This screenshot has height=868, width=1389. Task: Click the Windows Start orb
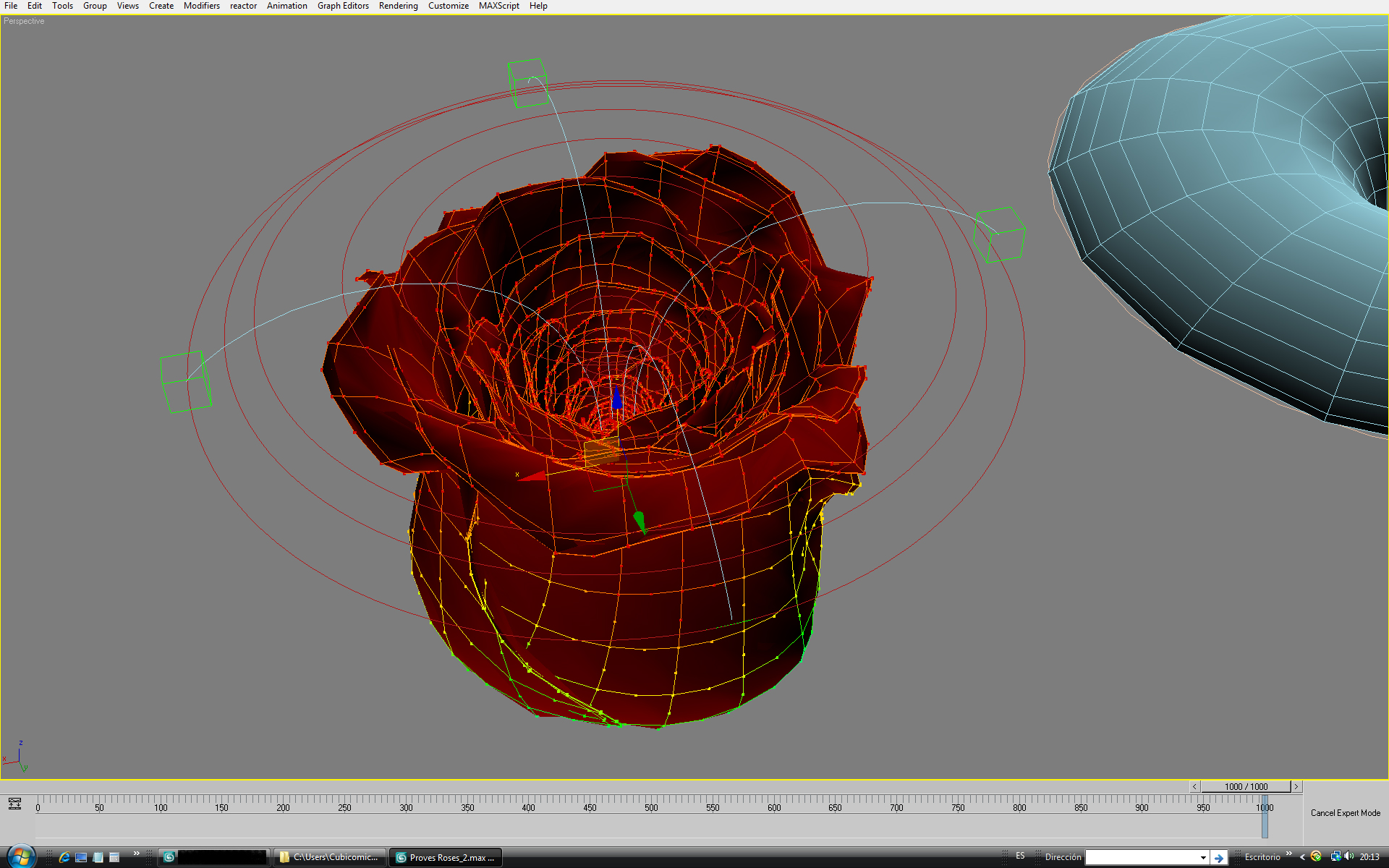20,857
